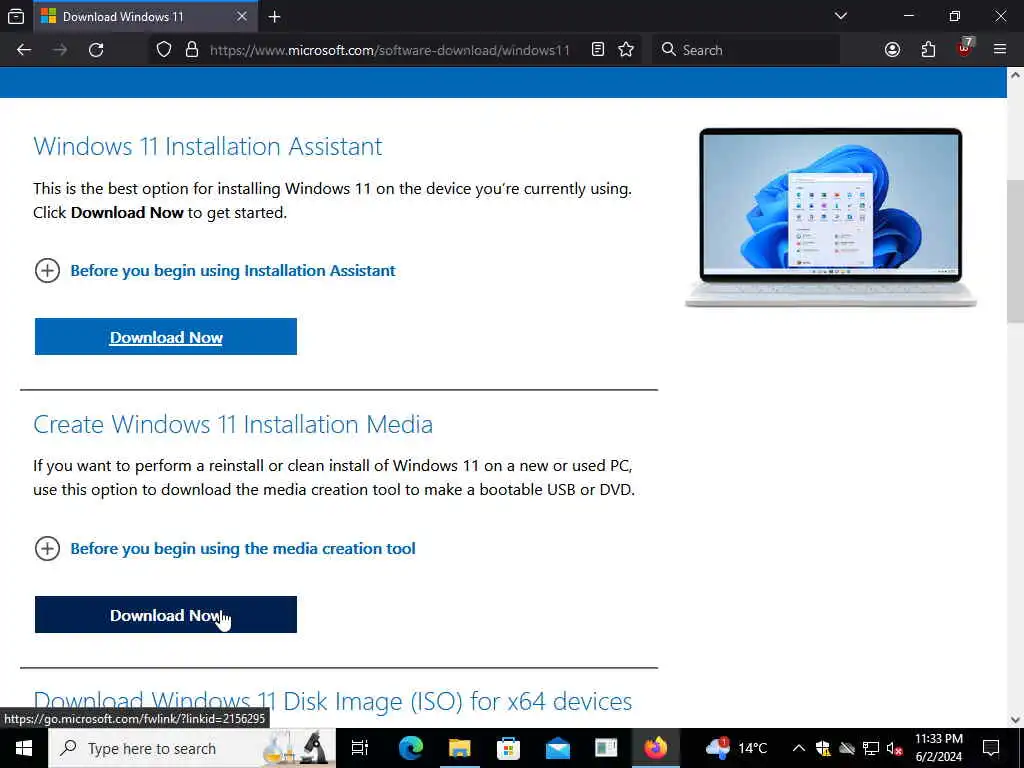The width and height of the screenshot is (1024, 768).
Task: Show site security padlock info
Action: 191,50
